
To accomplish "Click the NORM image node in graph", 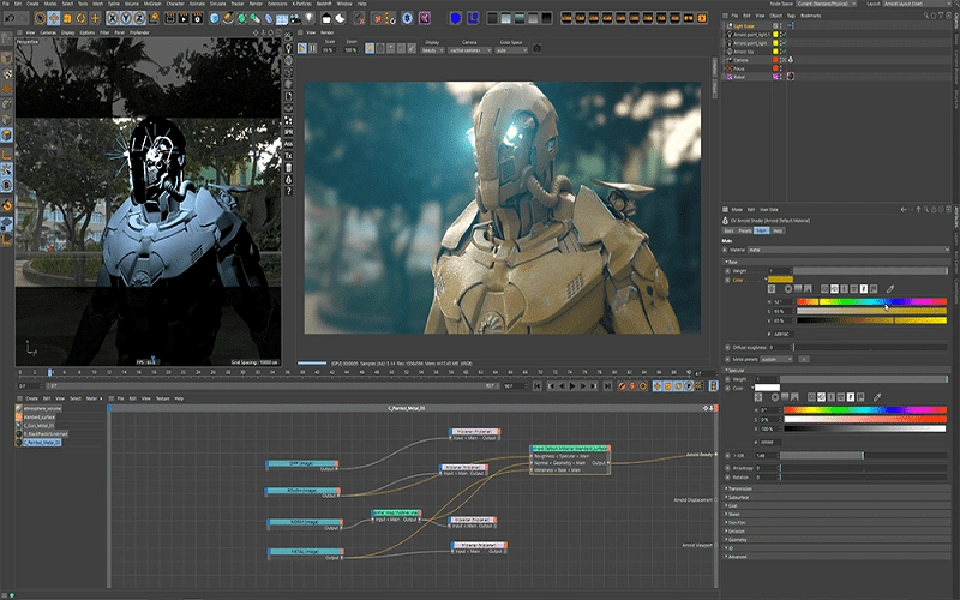I will click(x=302, y=523).
